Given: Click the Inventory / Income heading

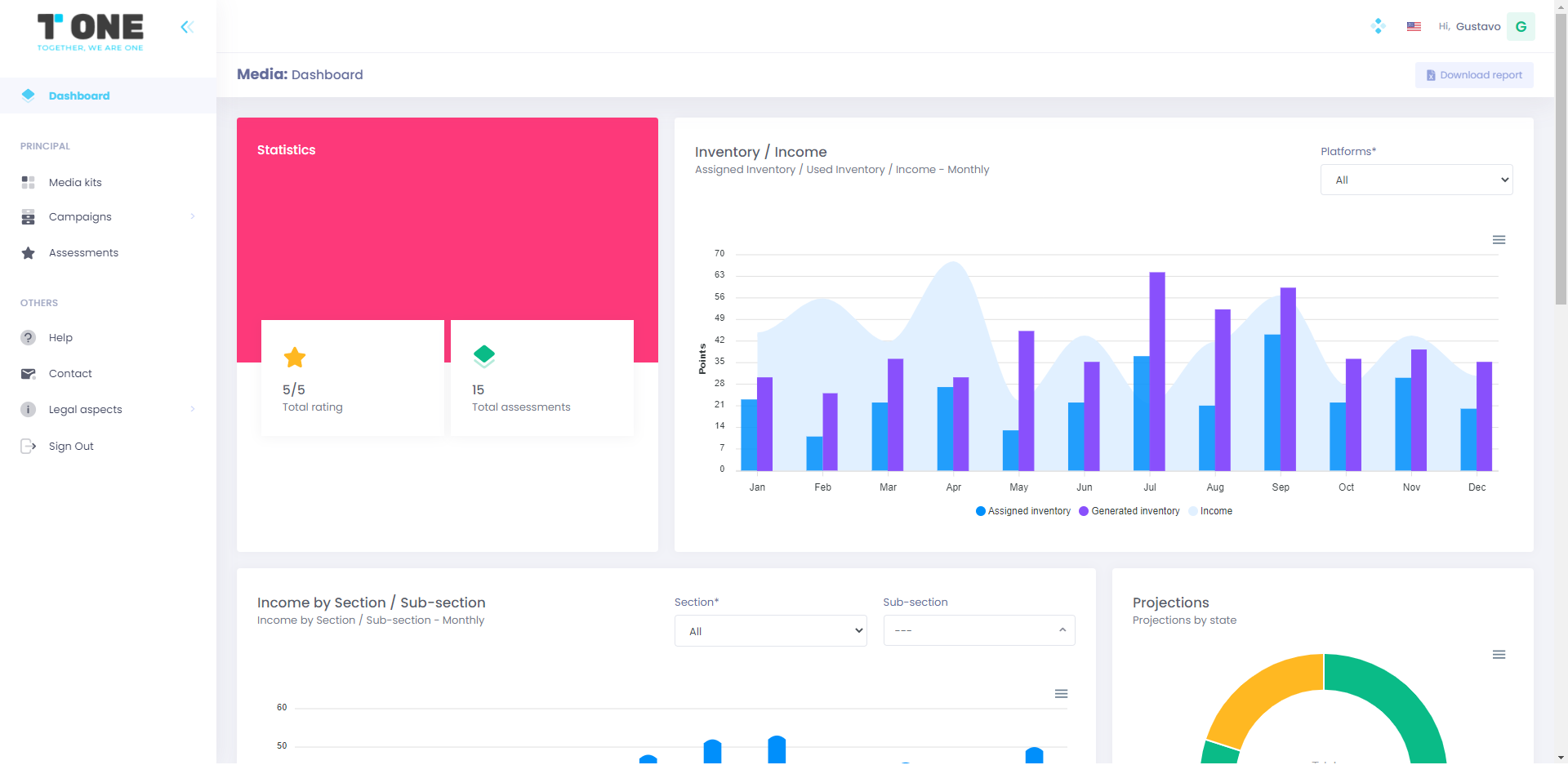Looking at the screenshot, I should point(760,152).
